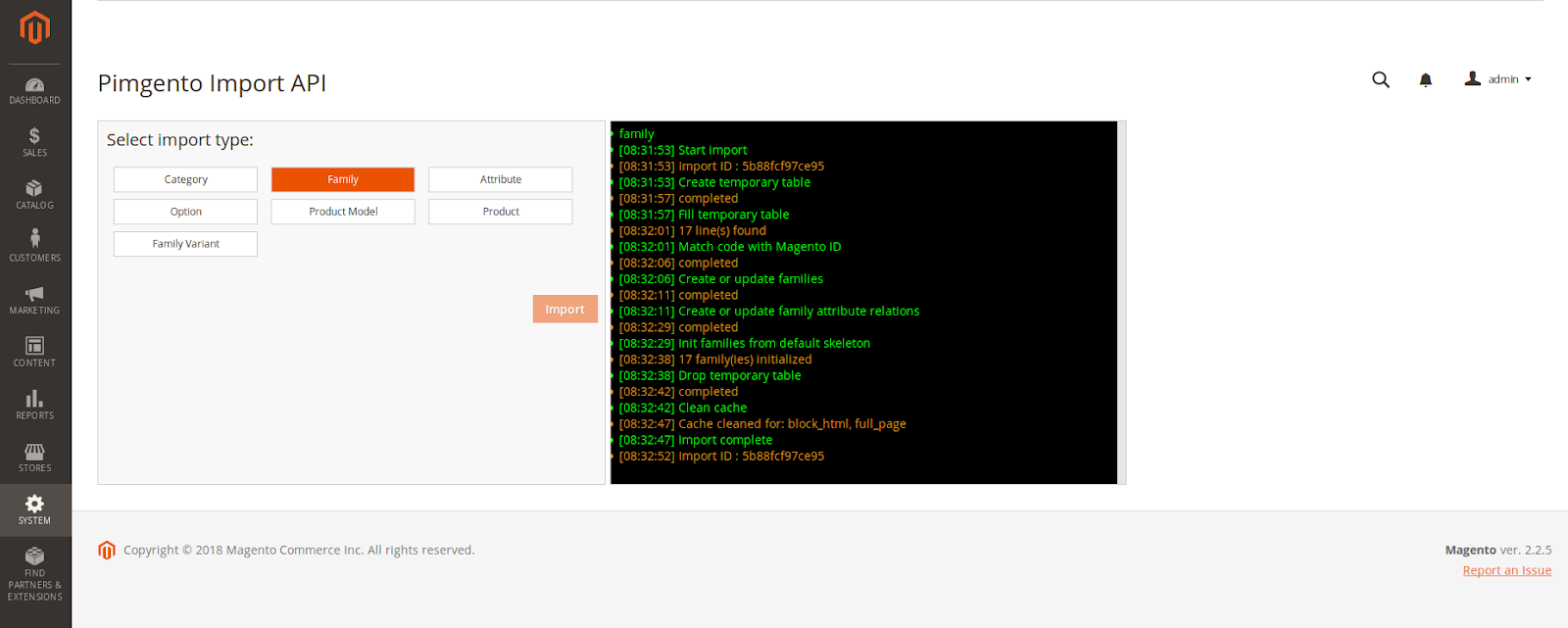Screen dimensions: 1568x628
Task: Click the search magnifier icon
Action: click(x=1381, y=80)
